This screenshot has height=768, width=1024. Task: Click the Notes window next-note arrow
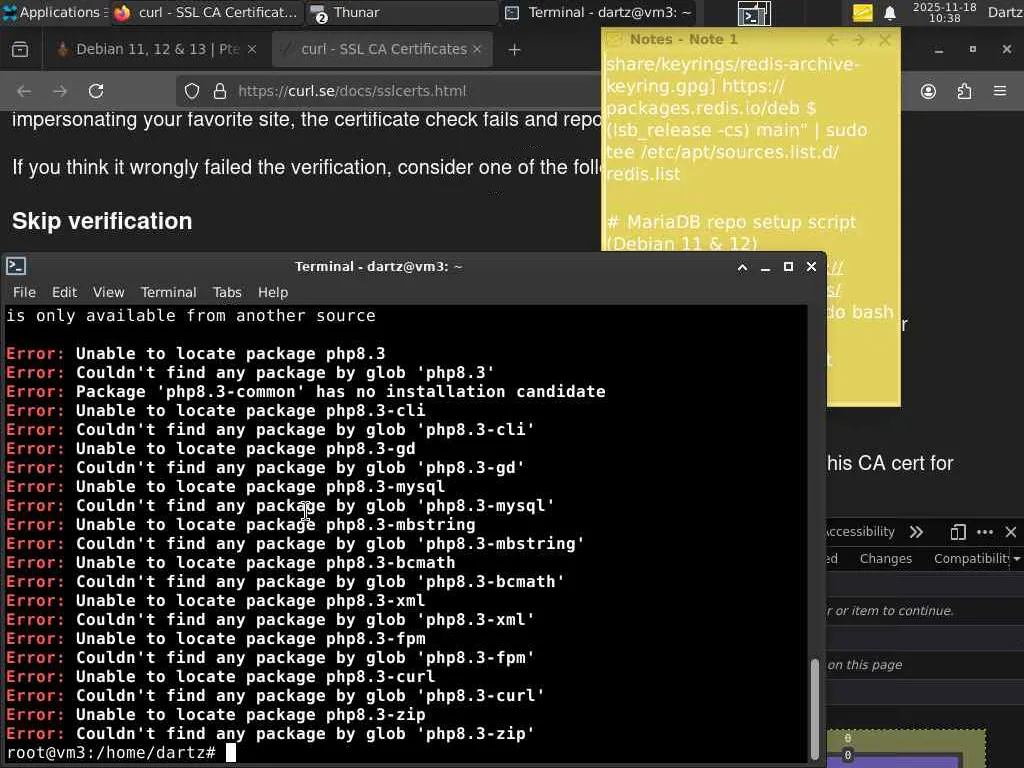[858, 40]
